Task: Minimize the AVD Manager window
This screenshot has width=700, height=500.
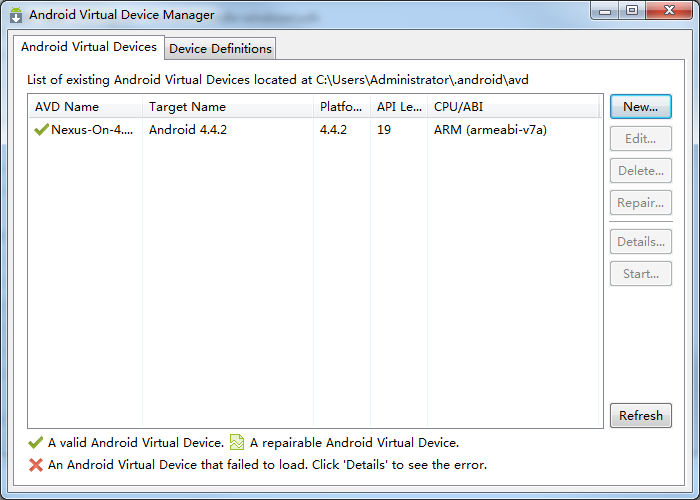Action: click(605, 11)
